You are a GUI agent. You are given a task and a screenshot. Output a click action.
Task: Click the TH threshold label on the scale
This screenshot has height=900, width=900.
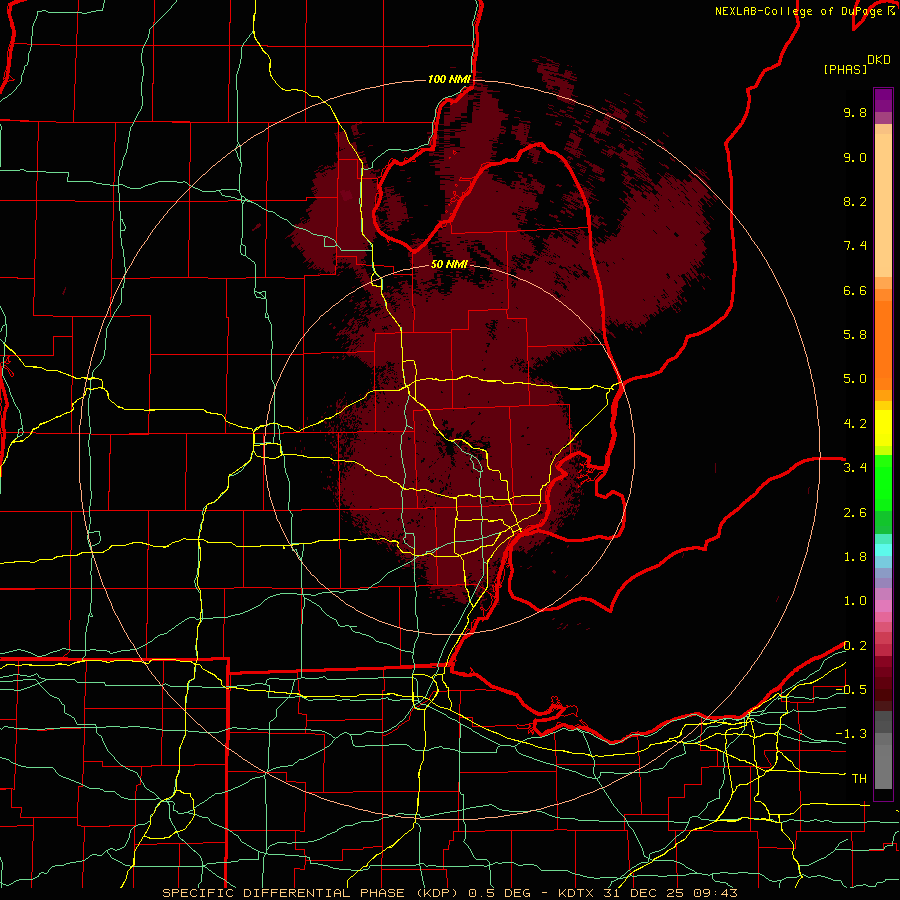[x=859, y=779]
